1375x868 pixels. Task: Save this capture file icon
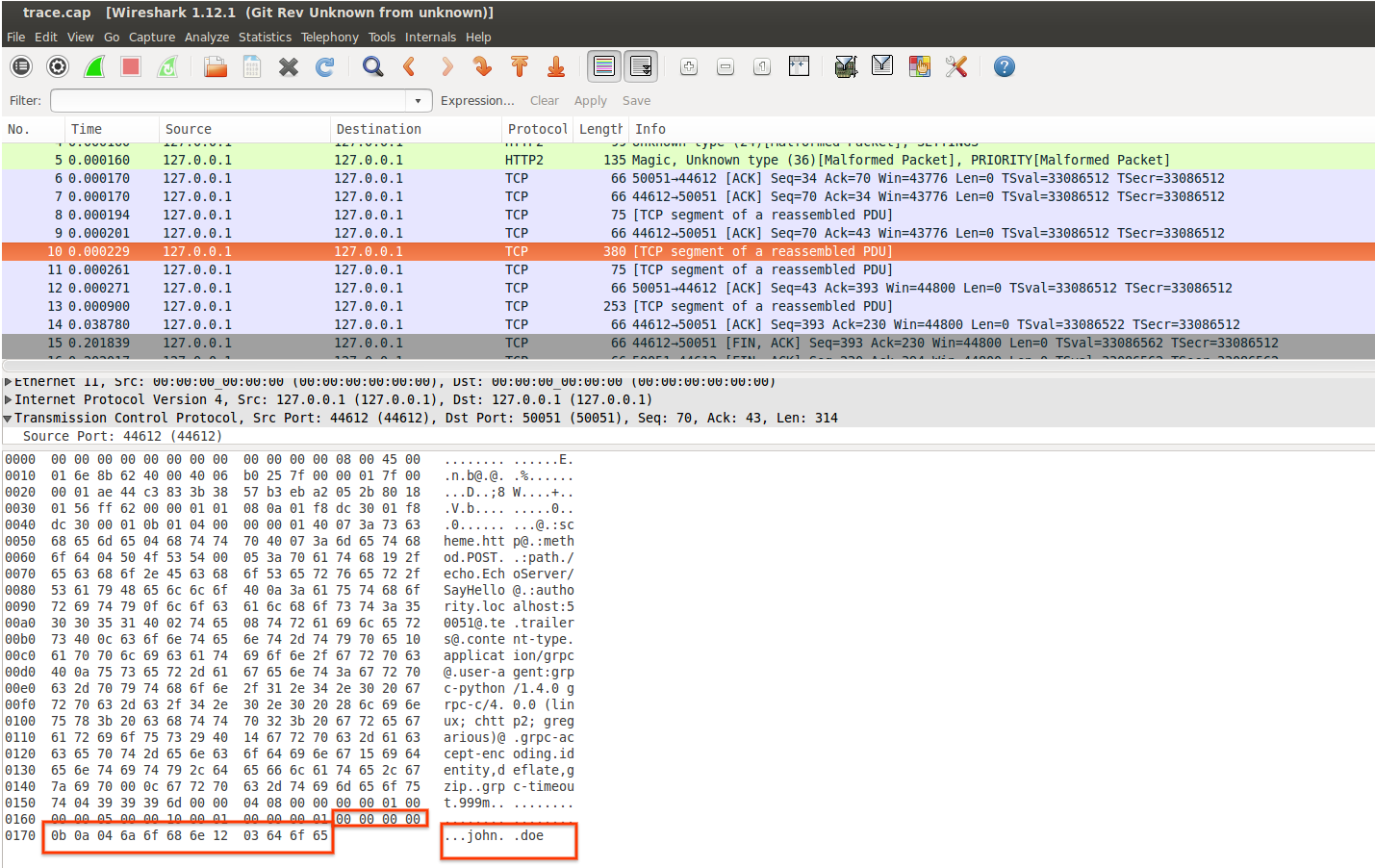click(x=252, y=66)
